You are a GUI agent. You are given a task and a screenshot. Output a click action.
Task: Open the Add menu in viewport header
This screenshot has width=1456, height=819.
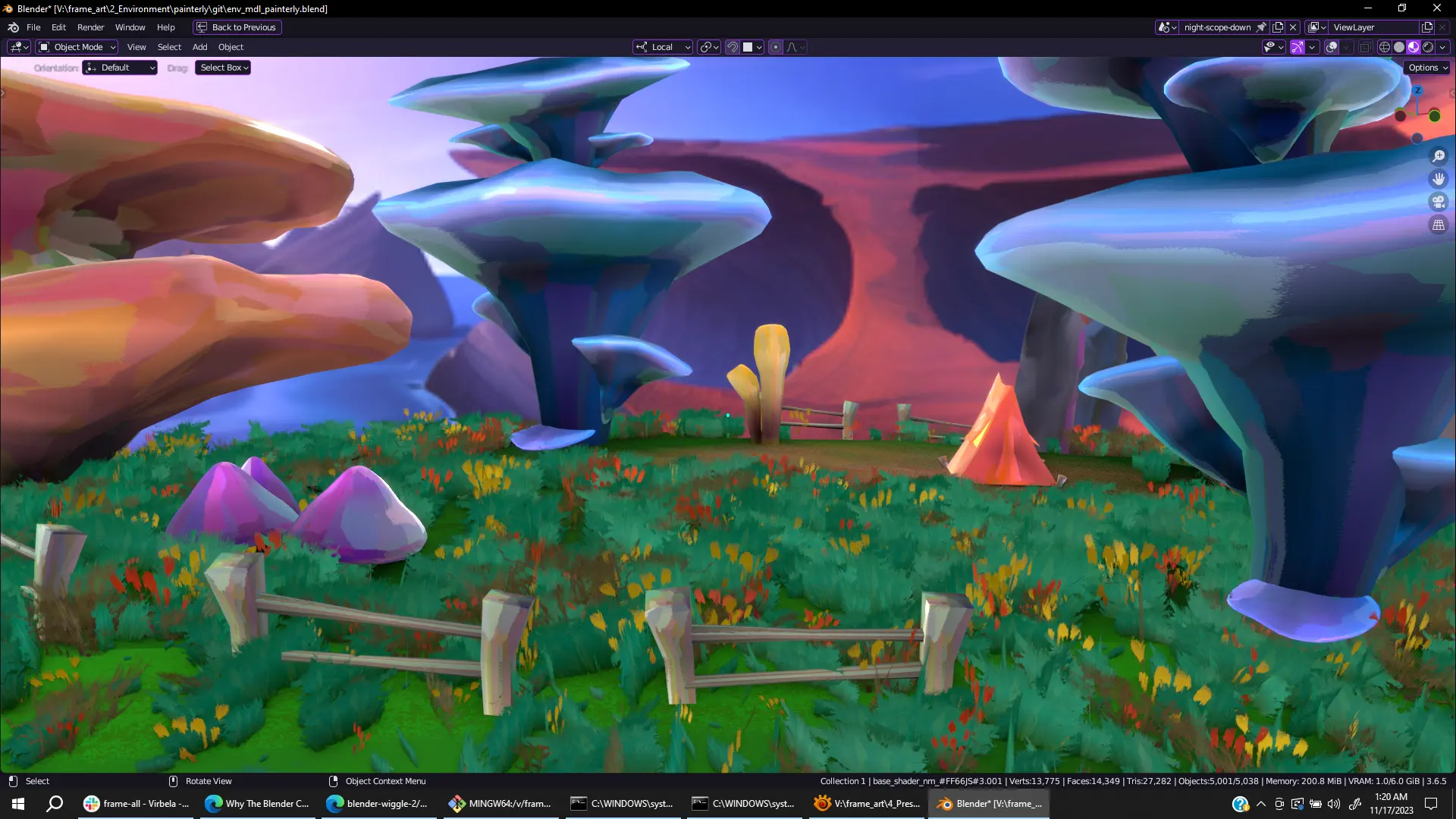199,47
